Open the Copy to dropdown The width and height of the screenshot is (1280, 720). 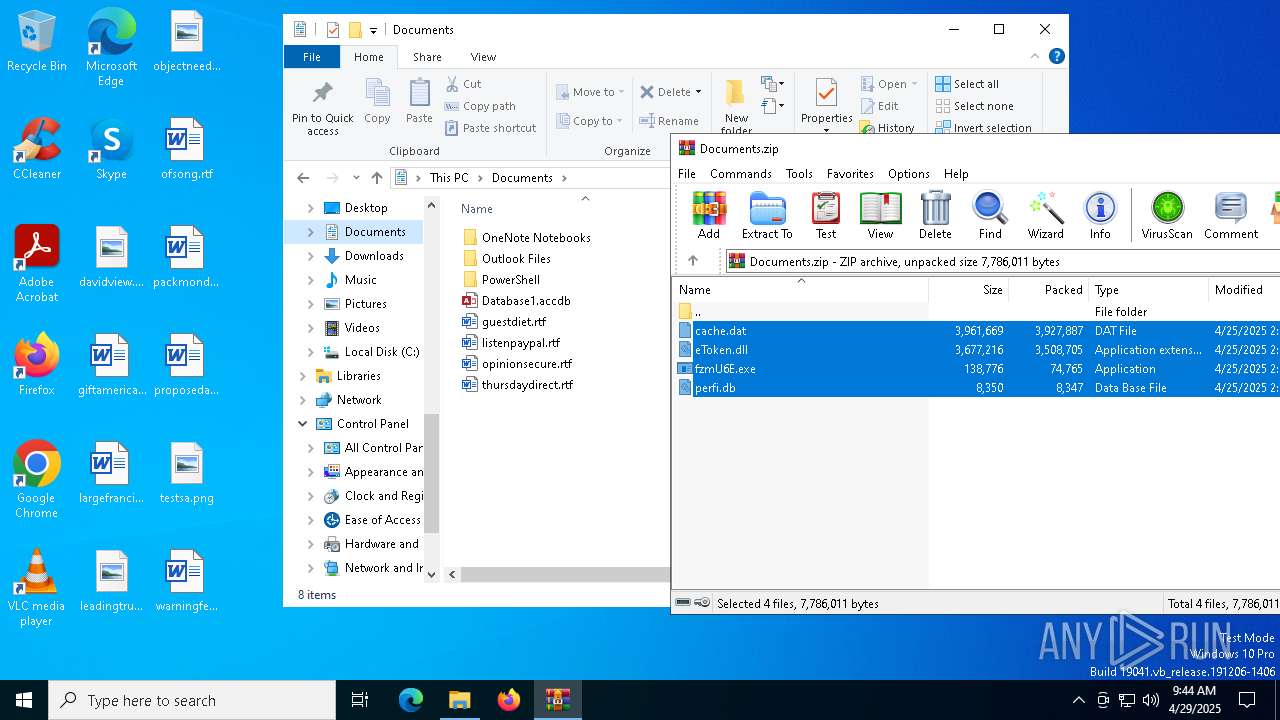pyautogui.click(x=589, y=121)
